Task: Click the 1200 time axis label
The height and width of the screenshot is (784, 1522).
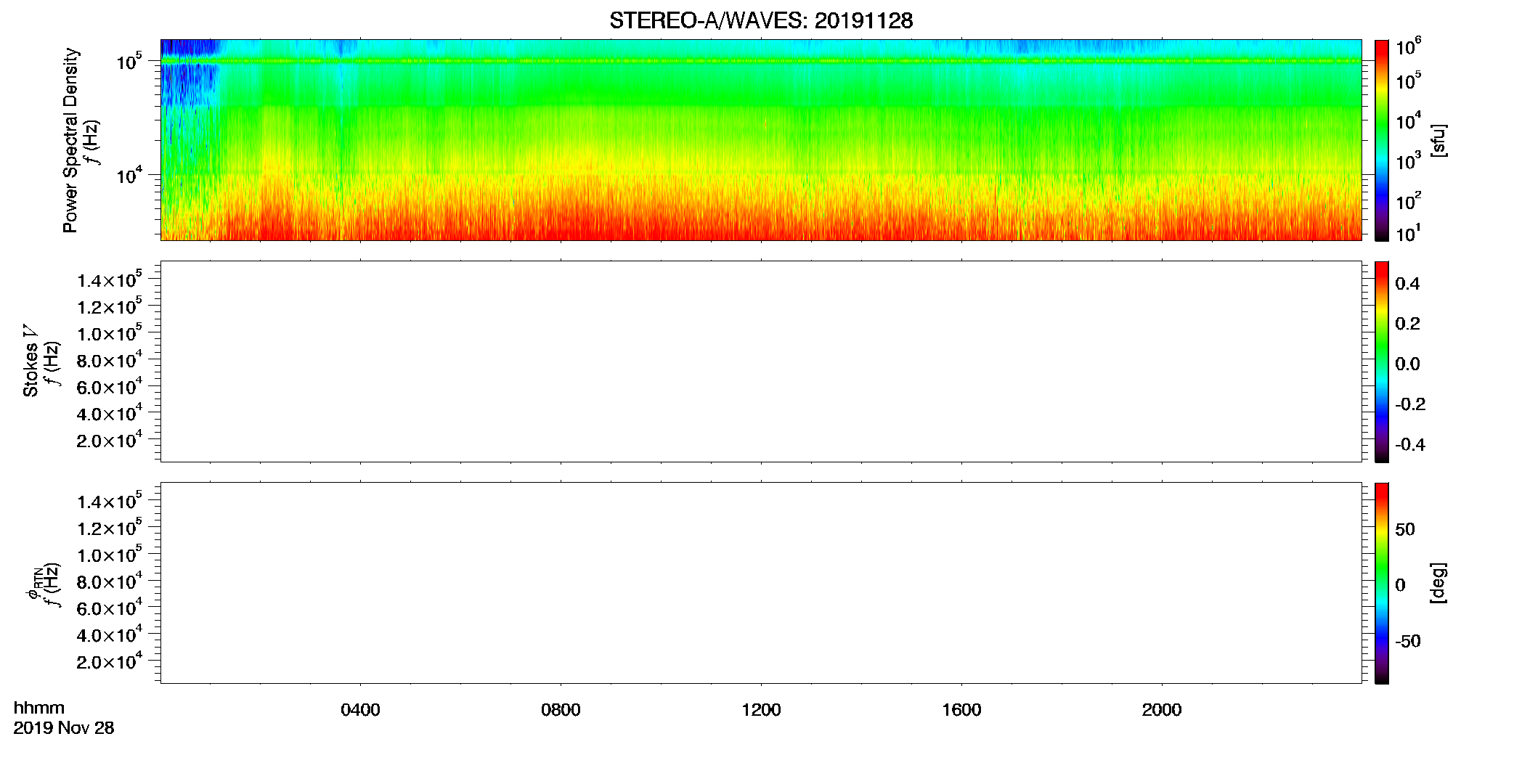Action: click(761, 710)
